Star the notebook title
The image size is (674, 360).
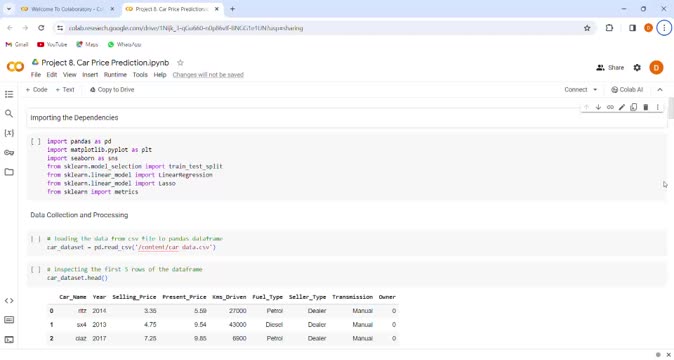(181, 63)
